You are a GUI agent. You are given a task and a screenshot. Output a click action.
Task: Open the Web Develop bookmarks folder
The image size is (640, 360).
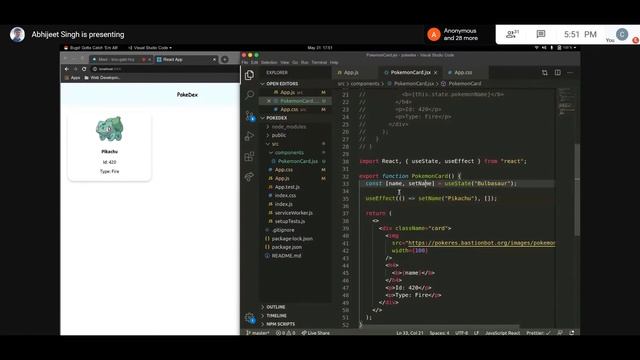[x=102, y=78]
